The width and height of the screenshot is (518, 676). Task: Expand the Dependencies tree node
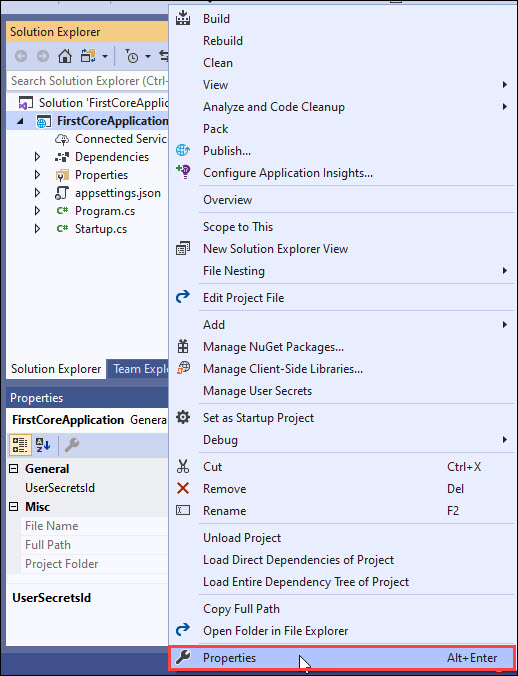37,156
